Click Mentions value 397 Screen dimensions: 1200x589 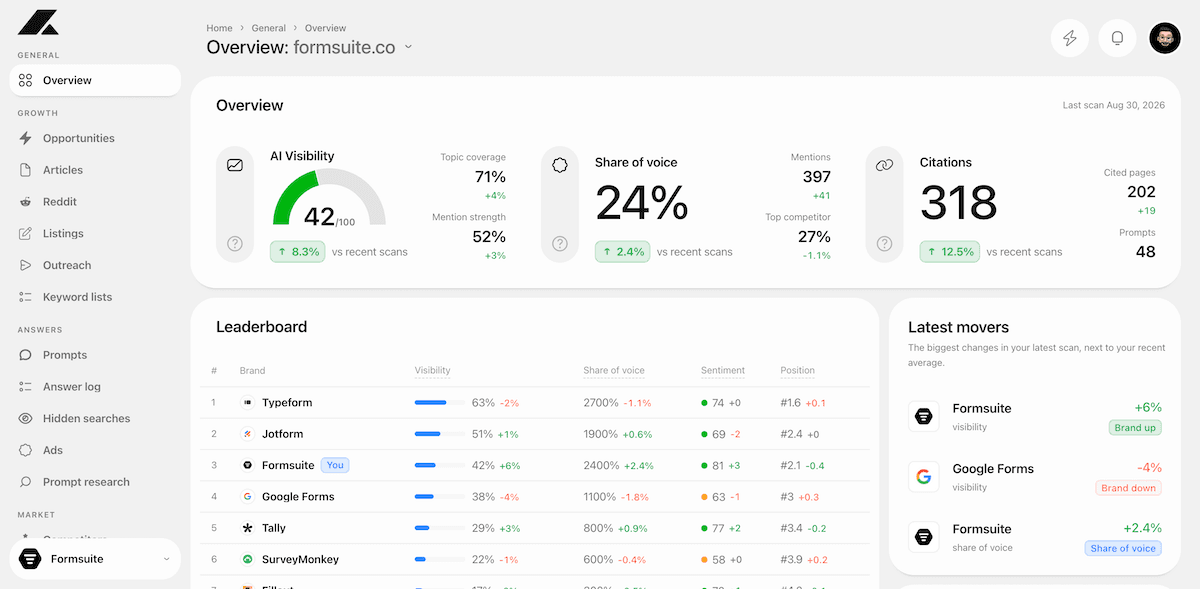click(816, 177)
